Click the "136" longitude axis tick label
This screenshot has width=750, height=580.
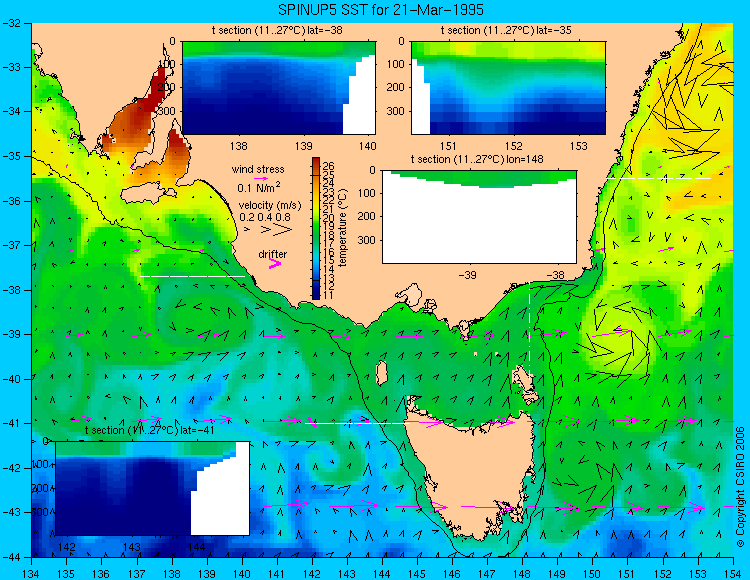[x=101, y=574]
